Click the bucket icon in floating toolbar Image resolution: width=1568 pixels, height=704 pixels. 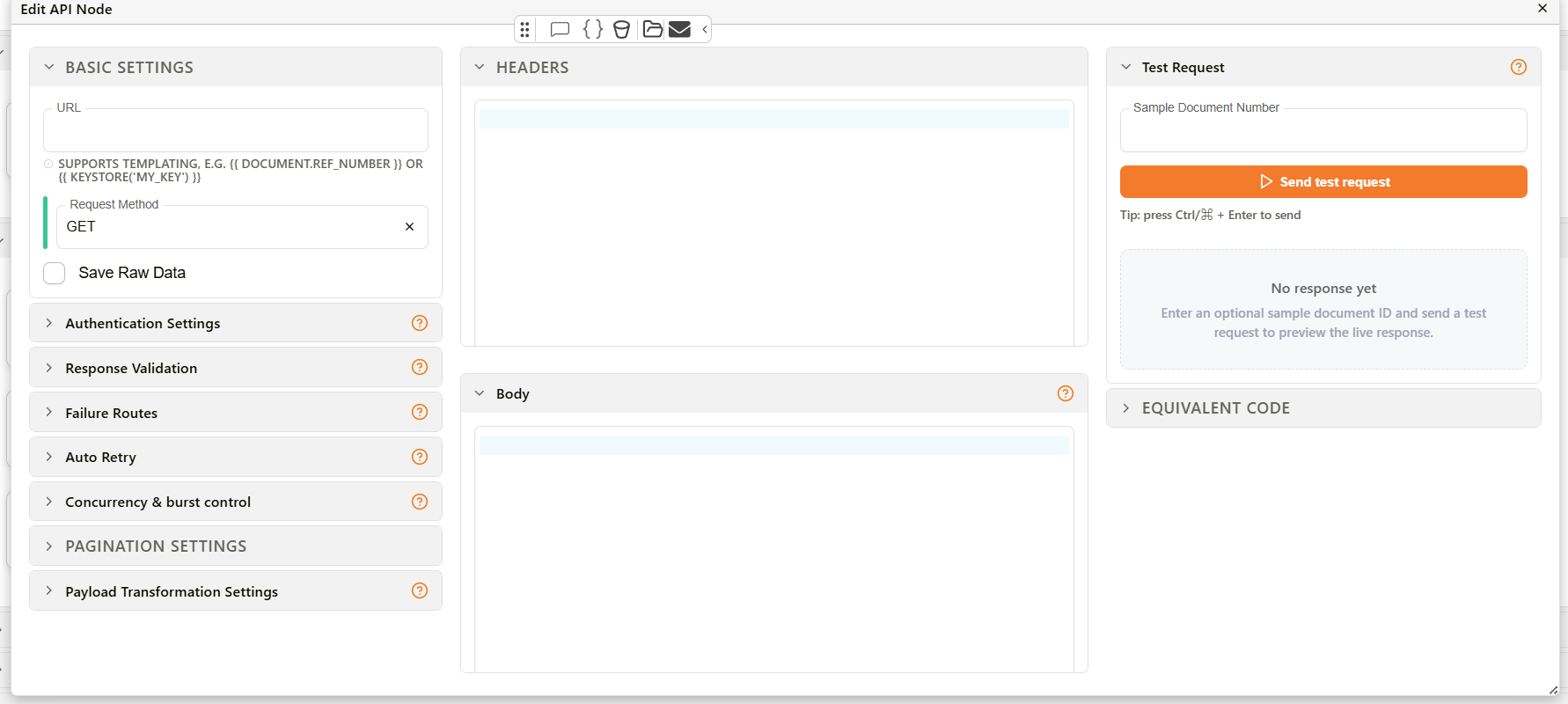click(621, 30)
